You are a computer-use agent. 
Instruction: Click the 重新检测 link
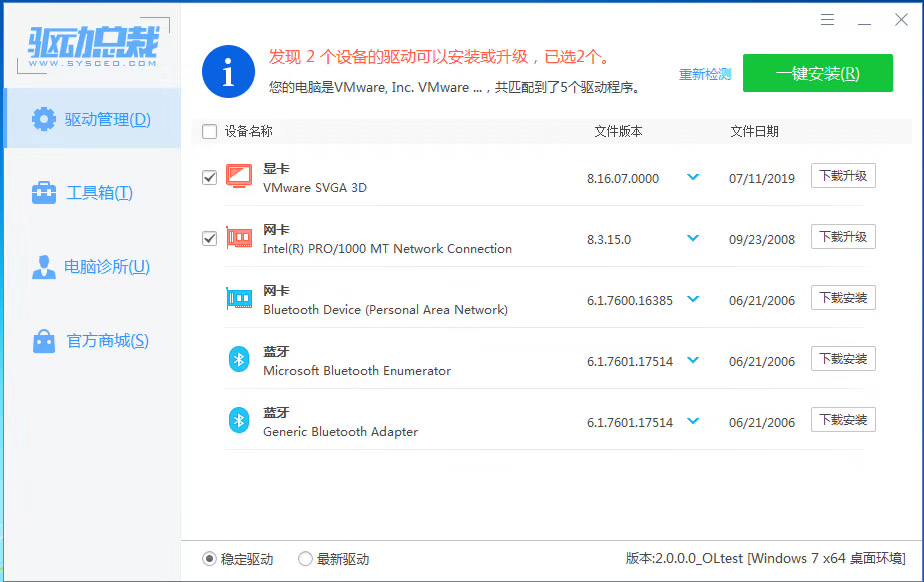[704, 74]
